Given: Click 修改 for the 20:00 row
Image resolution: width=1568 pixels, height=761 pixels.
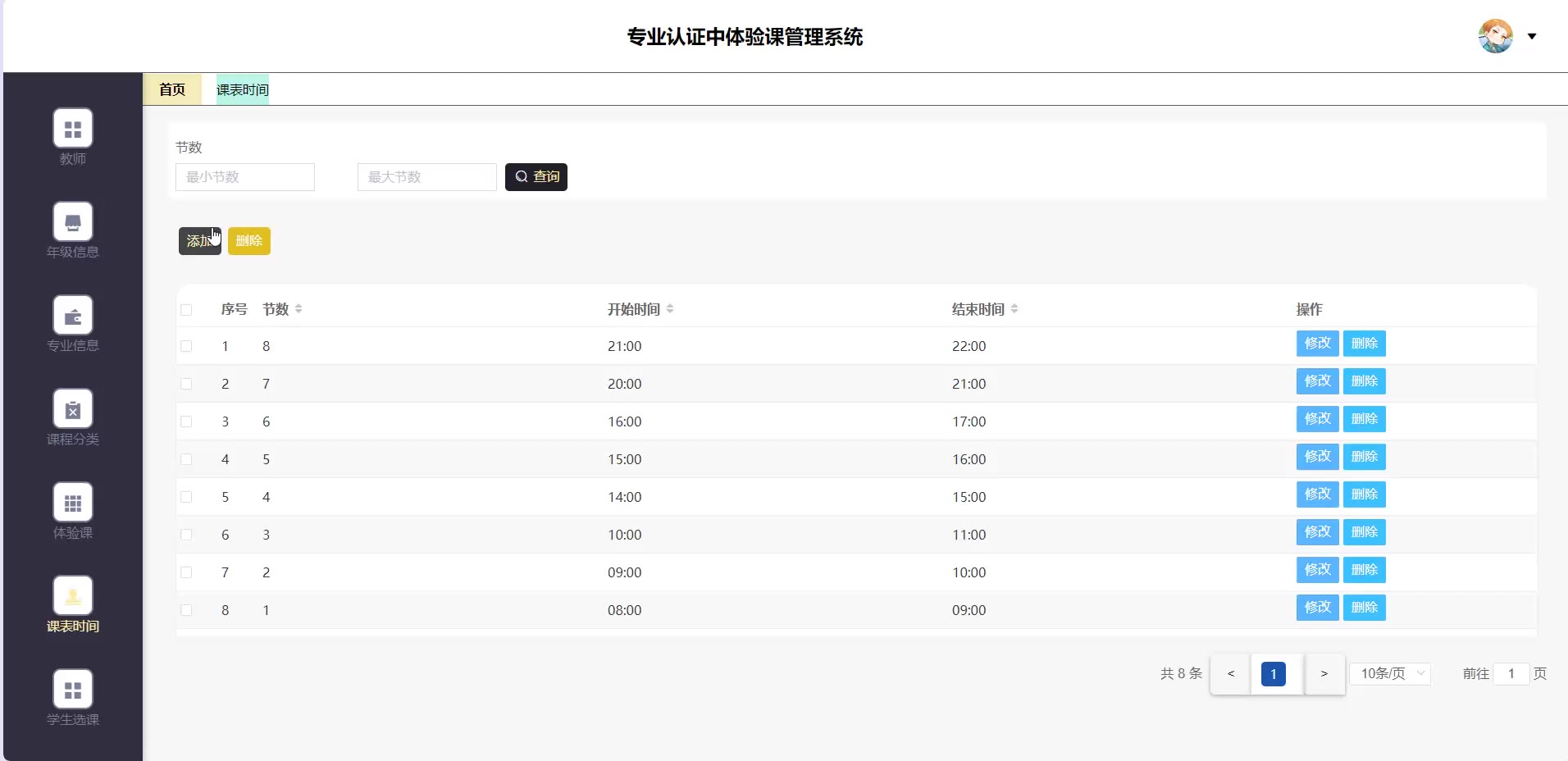Looking at the screenshot, I should tap(1318, 381).
